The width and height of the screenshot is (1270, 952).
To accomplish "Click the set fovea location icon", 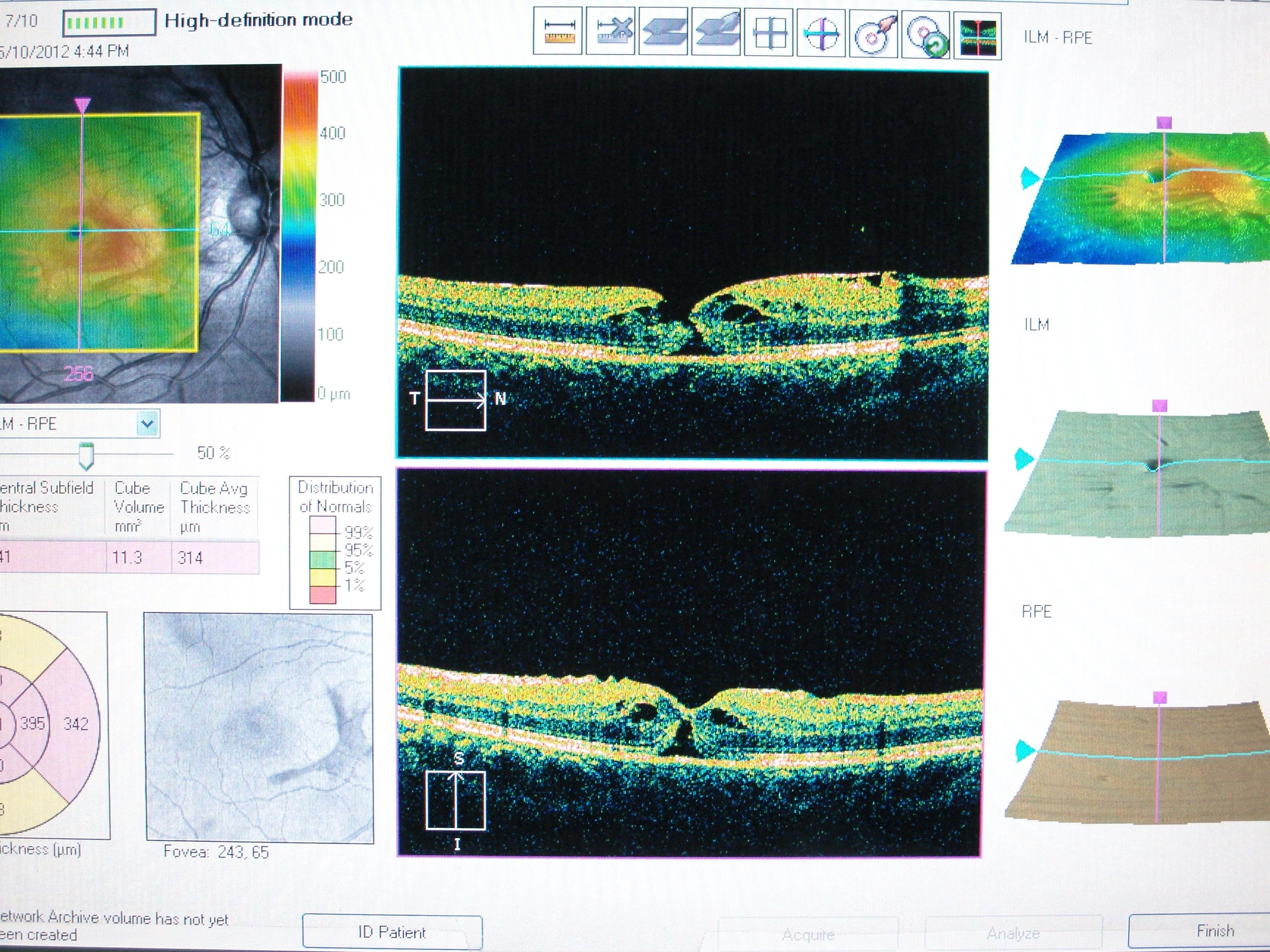I will 874,34.
